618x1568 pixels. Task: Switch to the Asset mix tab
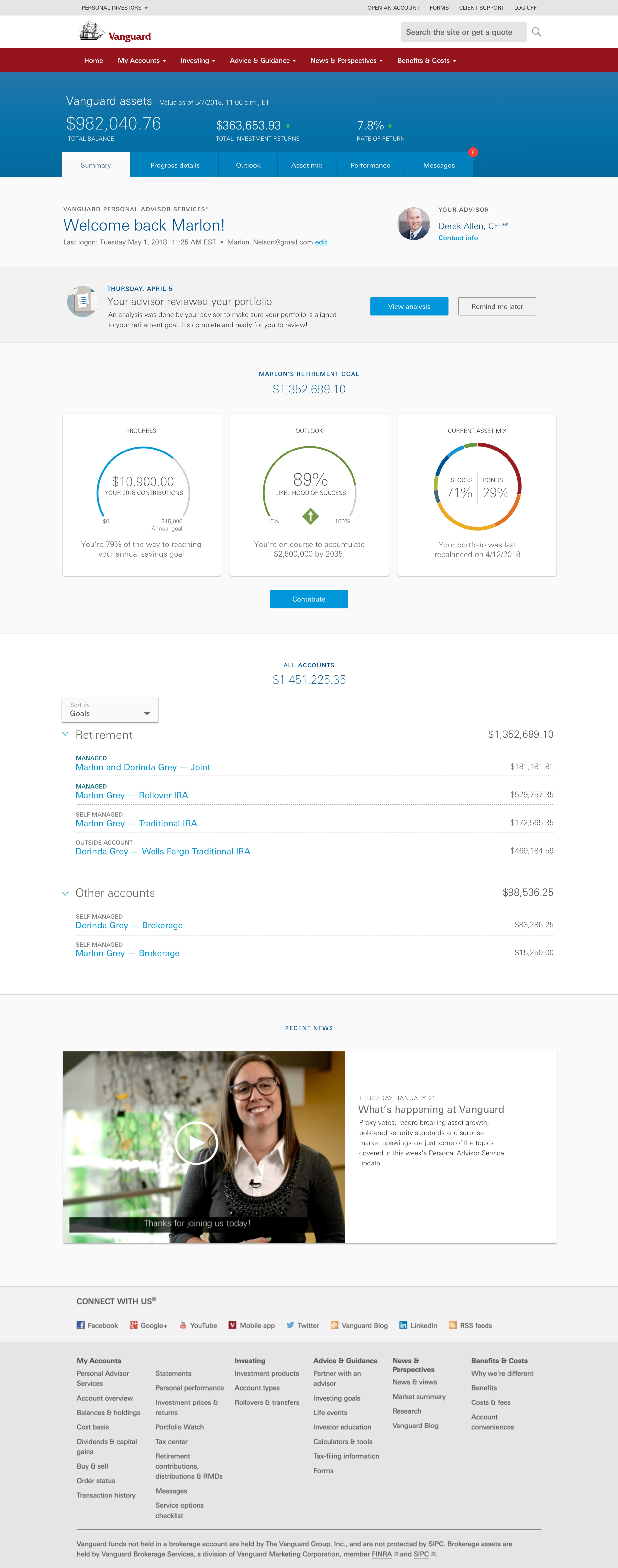point(307,165)
